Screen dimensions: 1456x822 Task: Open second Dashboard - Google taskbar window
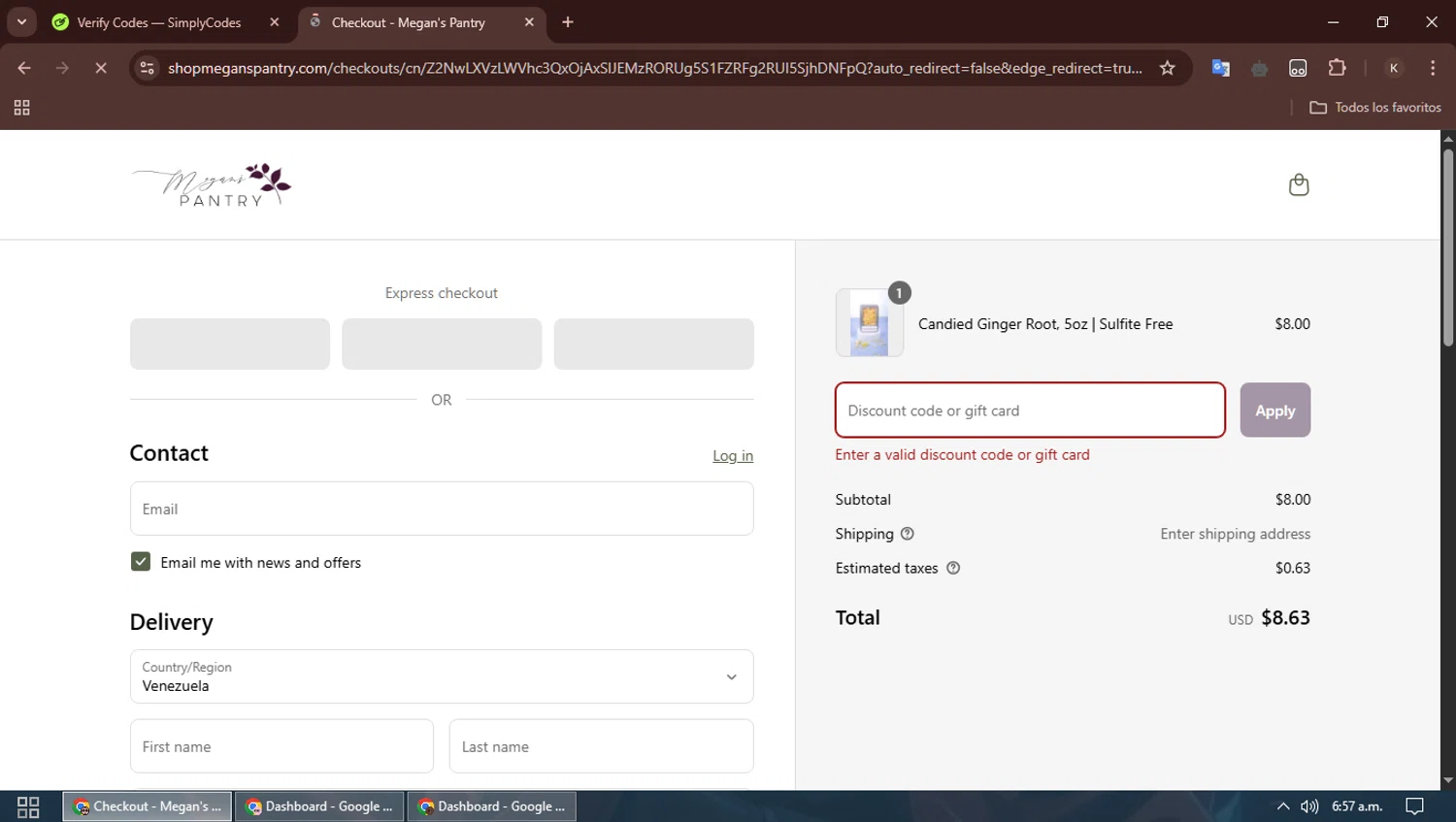[492, 806]
